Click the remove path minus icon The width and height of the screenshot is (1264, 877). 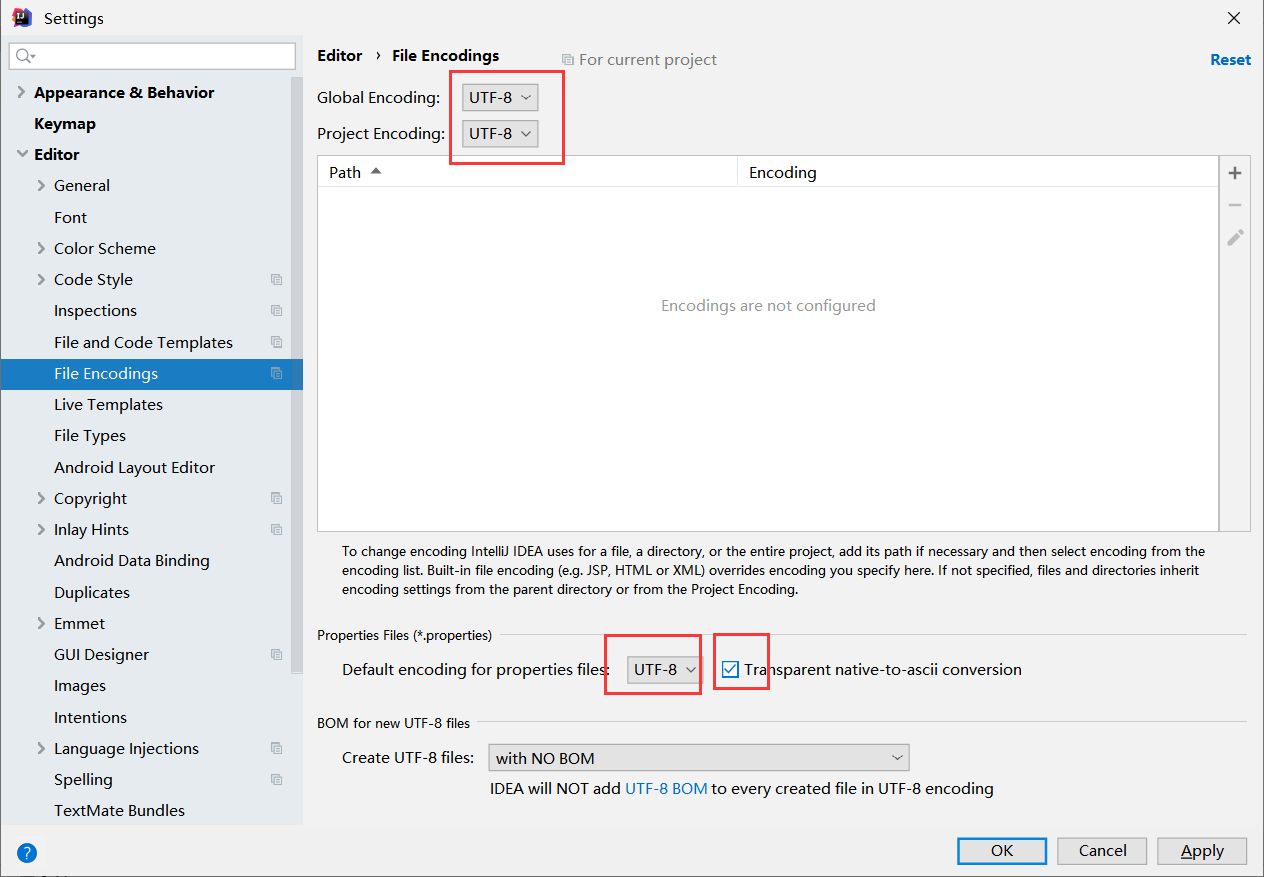pyautogui.click(x=1235, y=205)
